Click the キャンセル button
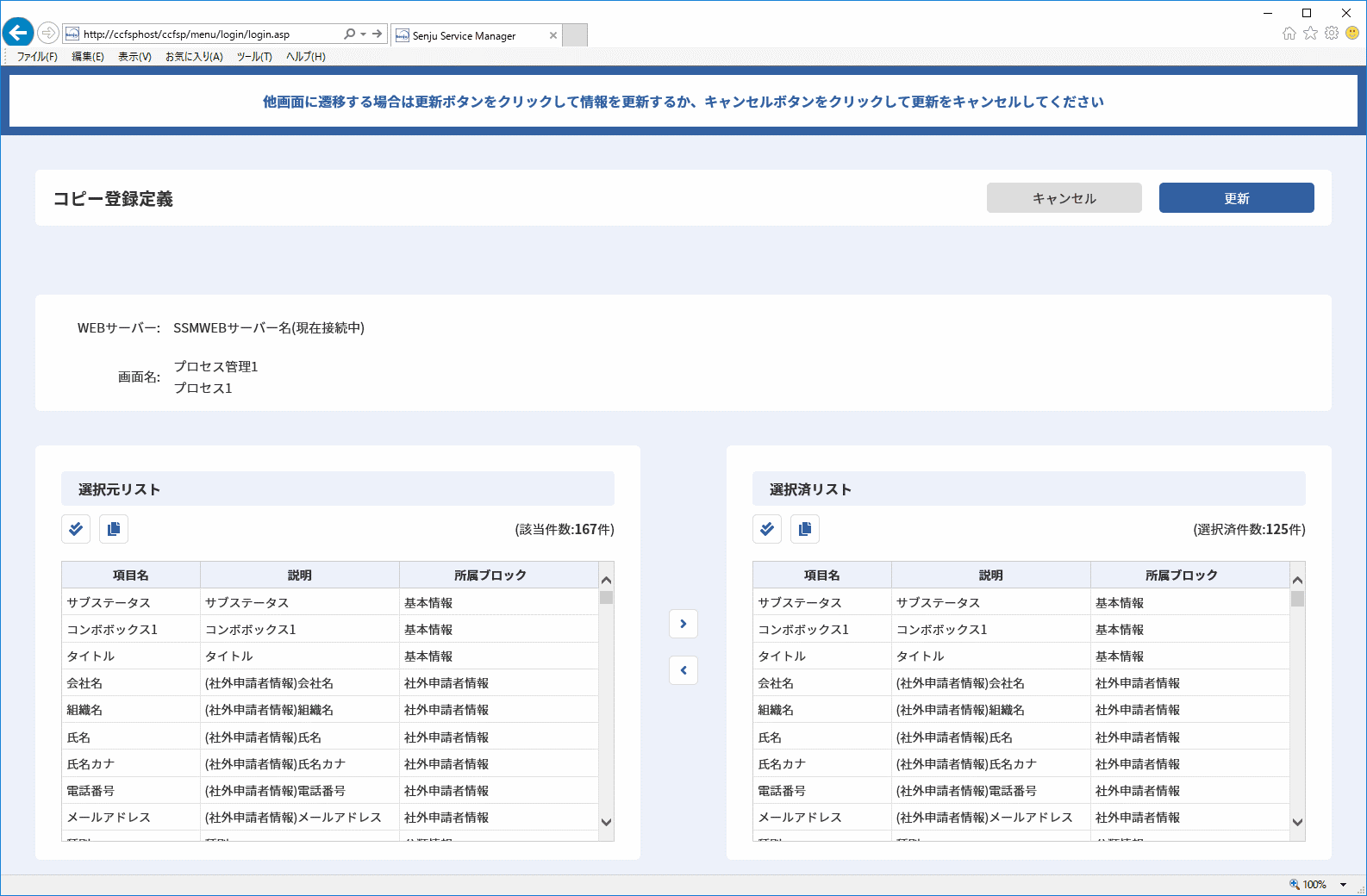 tap(1064, 198)
